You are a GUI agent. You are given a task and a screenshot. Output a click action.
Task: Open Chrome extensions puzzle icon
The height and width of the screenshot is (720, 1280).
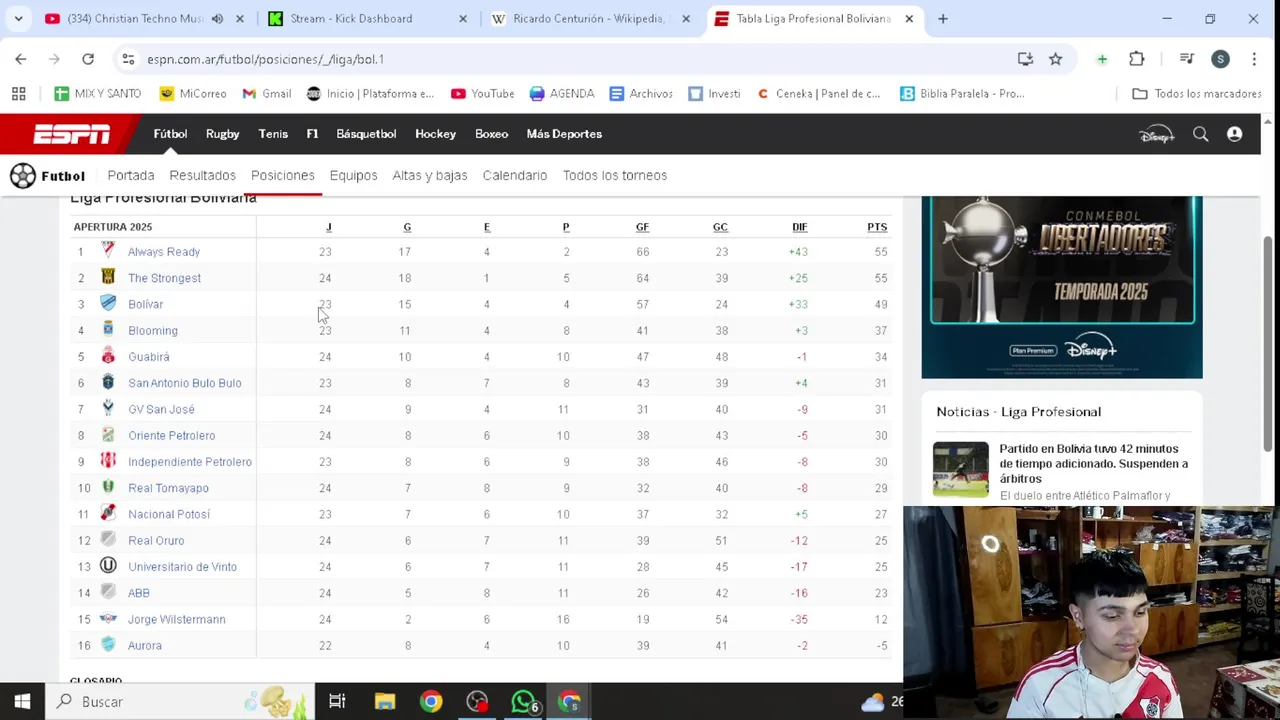(1137, 59)
